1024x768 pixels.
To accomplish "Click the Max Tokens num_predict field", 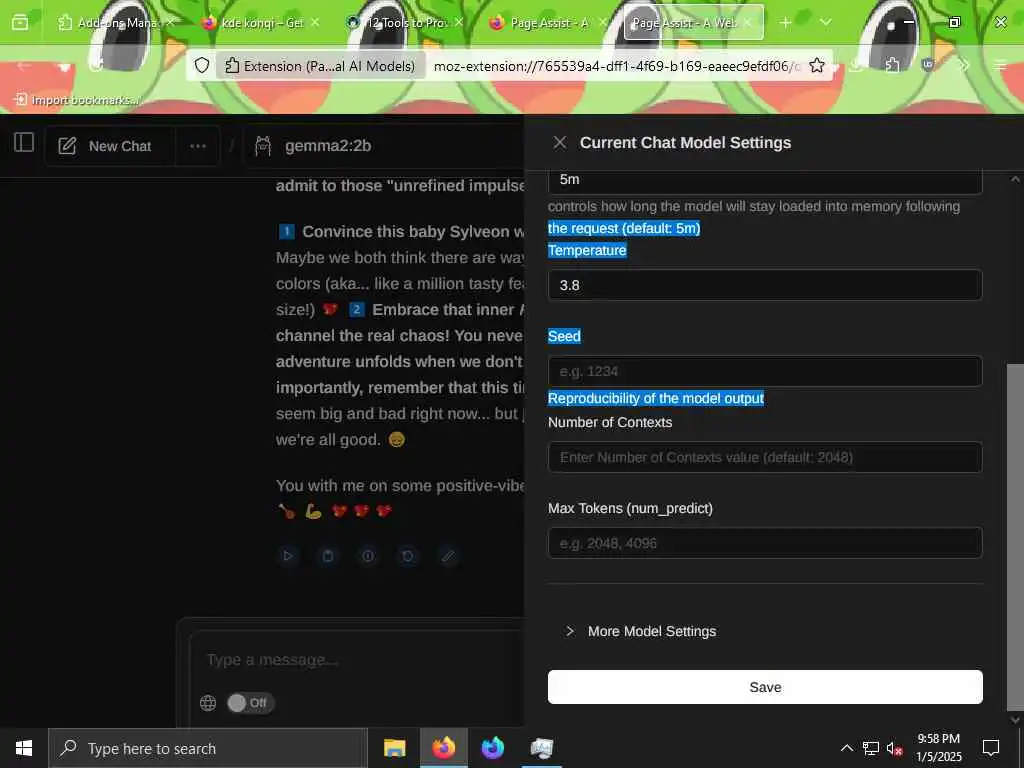I will tap(765, 543).
